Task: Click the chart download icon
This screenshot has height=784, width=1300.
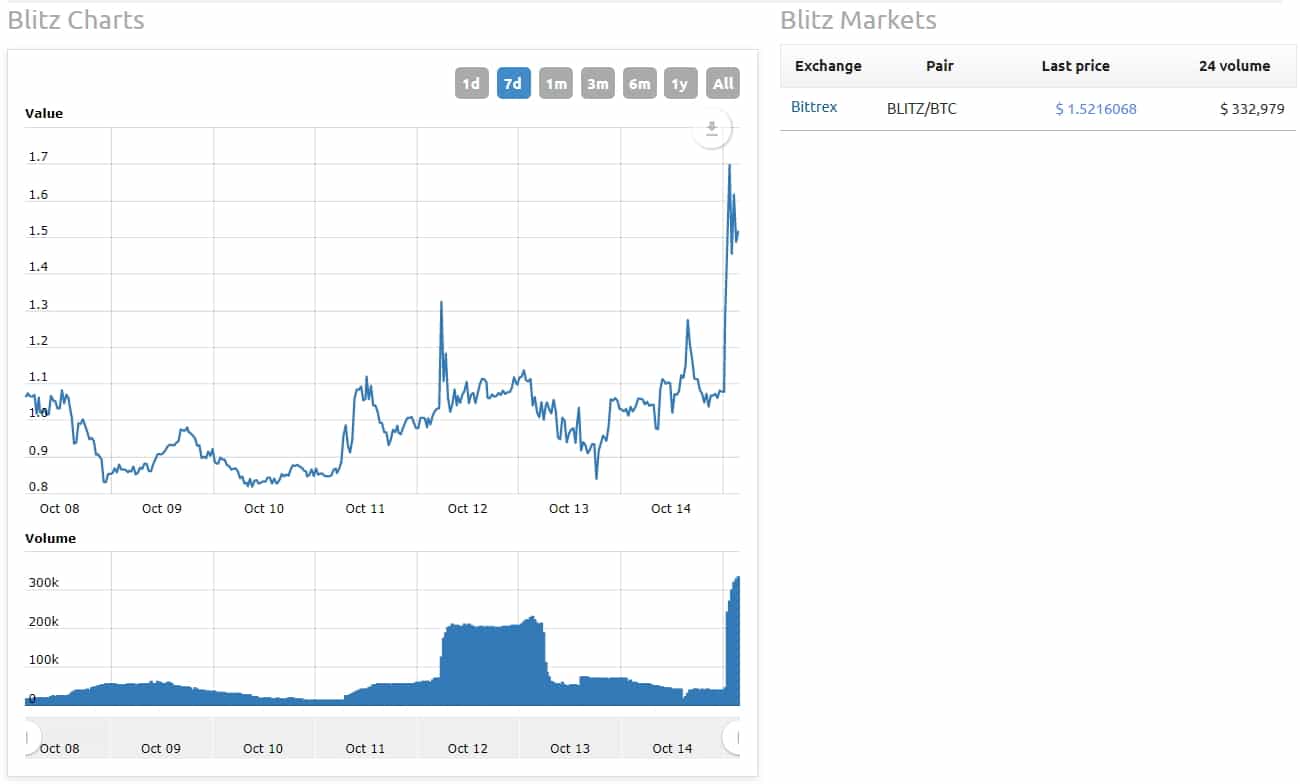Action: (712, 129)
